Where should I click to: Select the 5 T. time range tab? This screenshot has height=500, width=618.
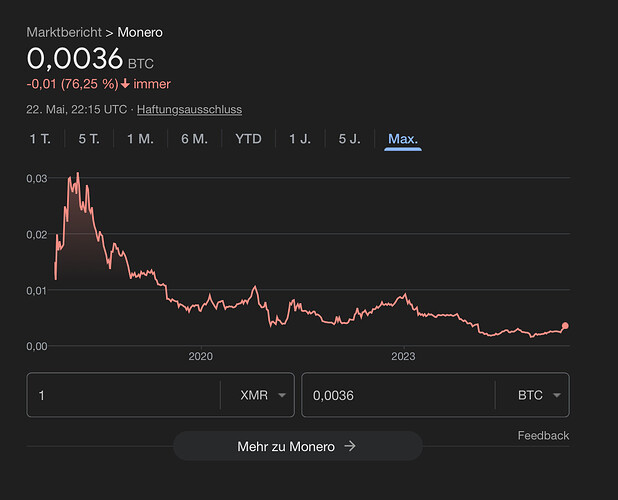point(89,139)
